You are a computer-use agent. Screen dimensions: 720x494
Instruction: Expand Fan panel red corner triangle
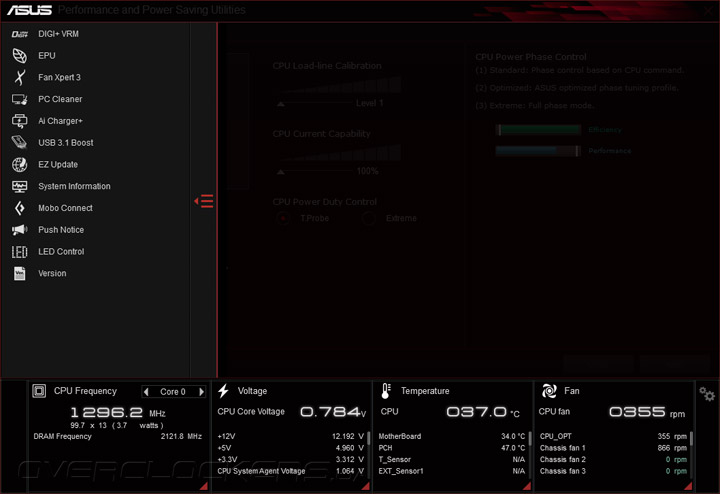[x=688, y=486]
